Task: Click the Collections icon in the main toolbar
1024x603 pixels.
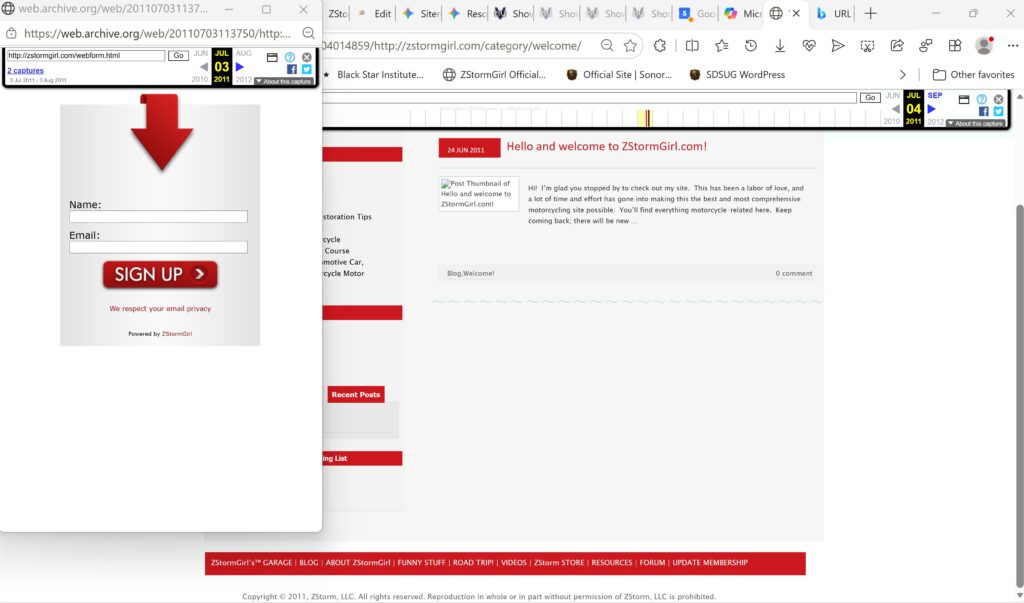Action: tap(955, 46)
